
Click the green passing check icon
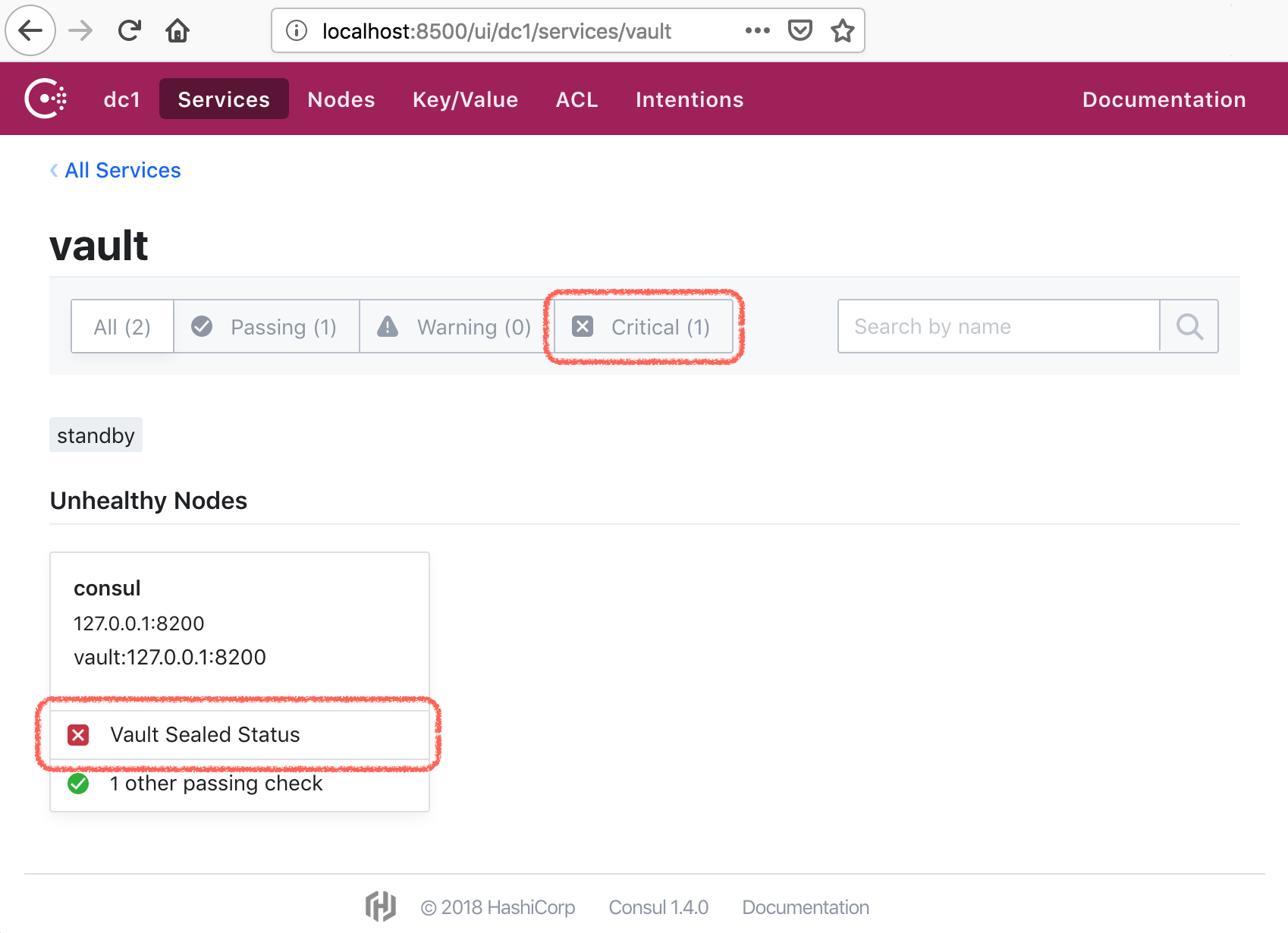tap(78, 784)
